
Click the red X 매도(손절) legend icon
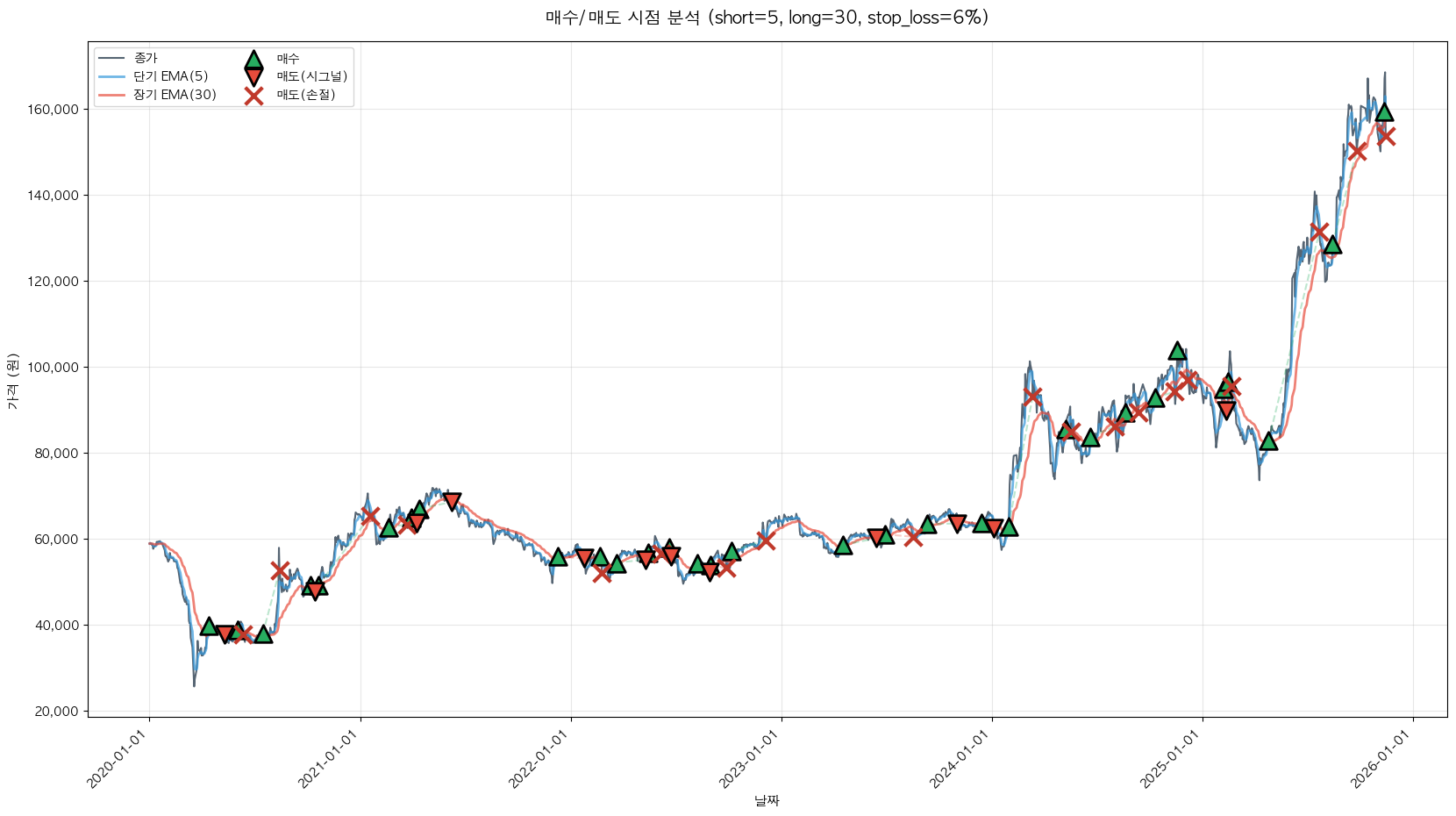pos(253,96)
